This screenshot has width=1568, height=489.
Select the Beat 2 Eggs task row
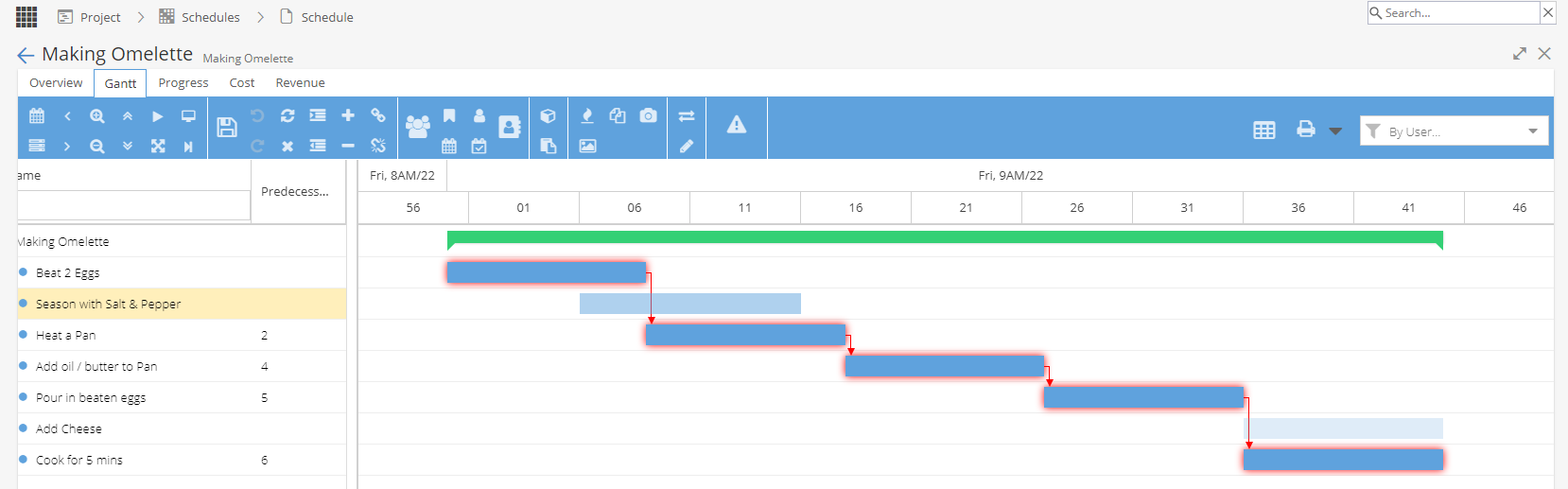182,272
